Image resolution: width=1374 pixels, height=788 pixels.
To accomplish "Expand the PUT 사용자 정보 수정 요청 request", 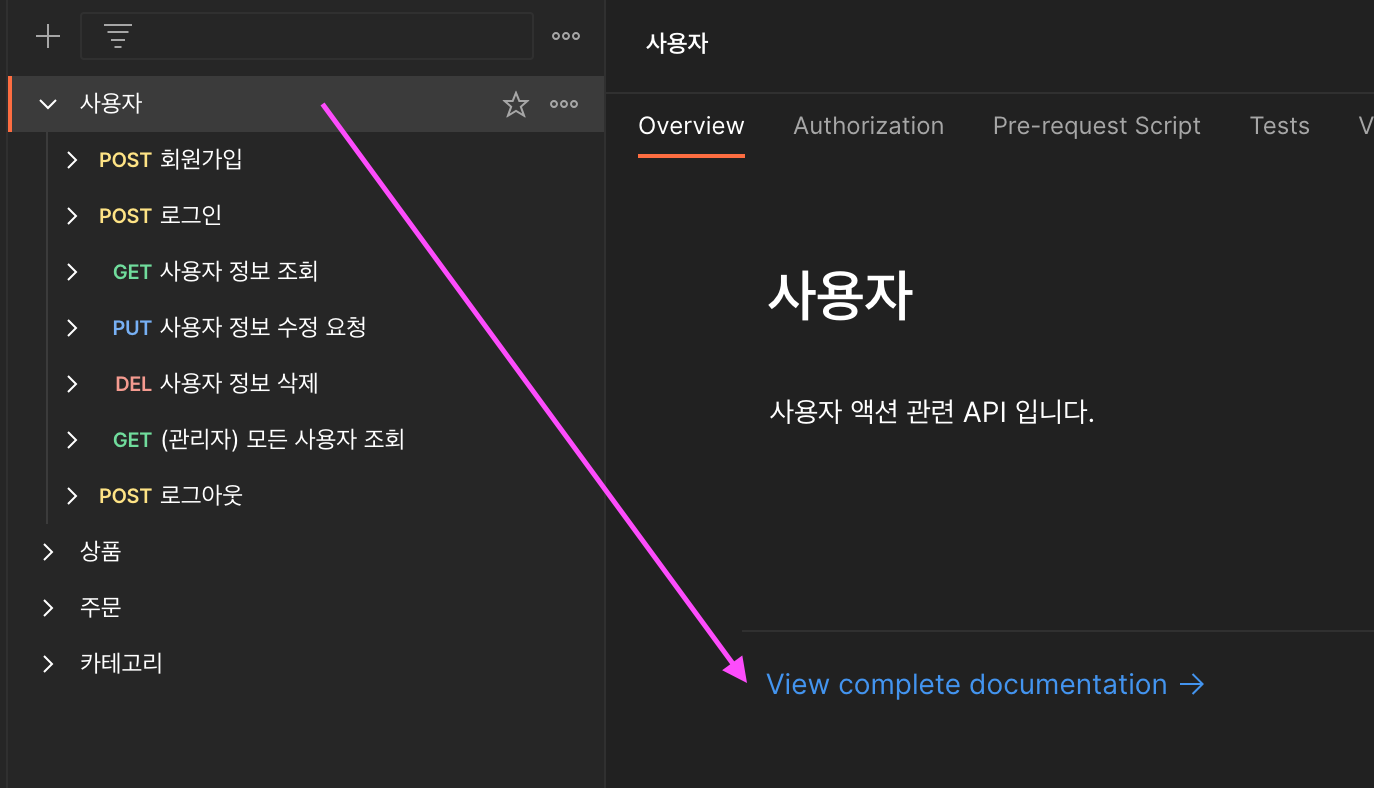I will 72,328.
